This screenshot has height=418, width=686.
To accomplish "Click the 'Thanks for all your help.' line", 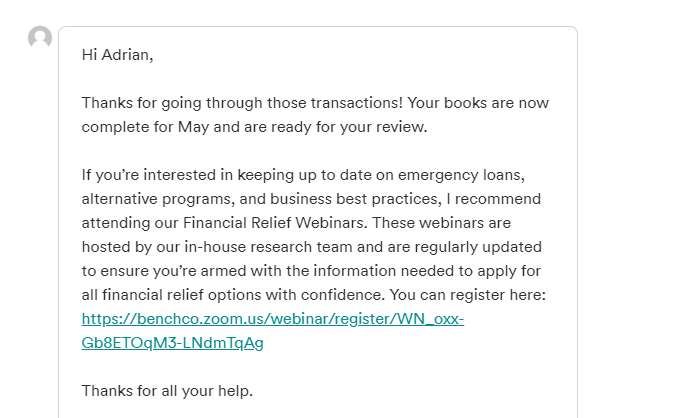I will click(x=167, y=390).
